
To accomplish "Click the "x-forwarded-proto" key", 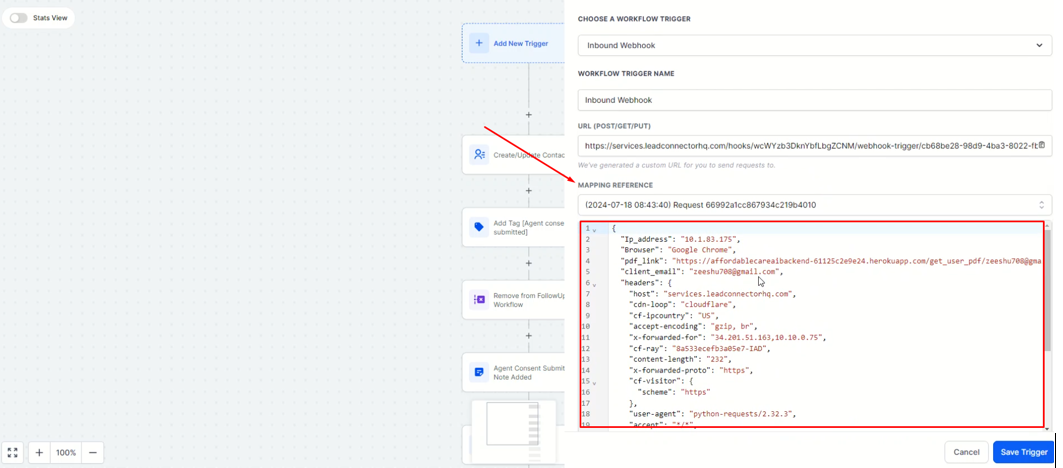I will pos(671,370).
